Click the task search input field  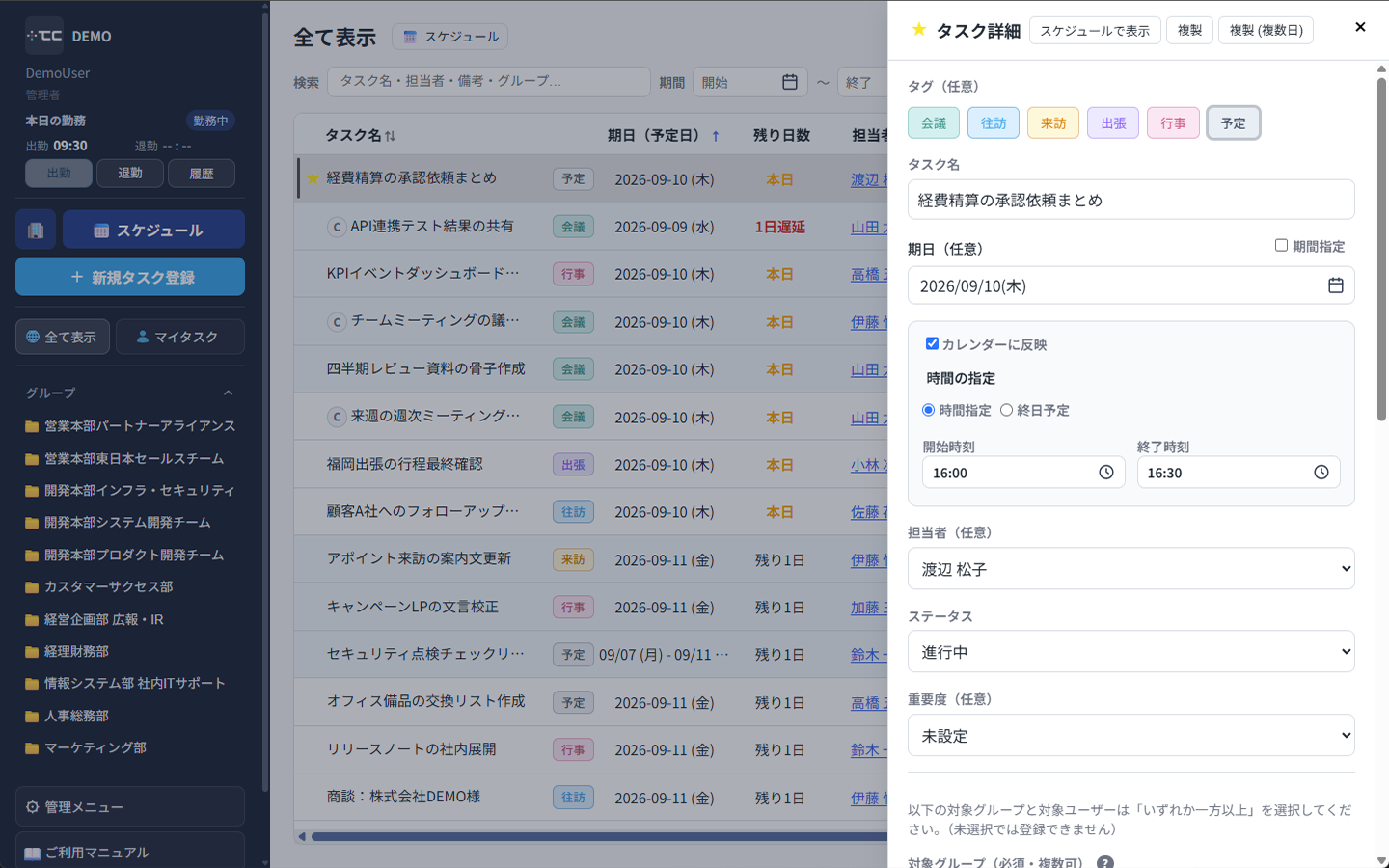click(x=489, y=82)
